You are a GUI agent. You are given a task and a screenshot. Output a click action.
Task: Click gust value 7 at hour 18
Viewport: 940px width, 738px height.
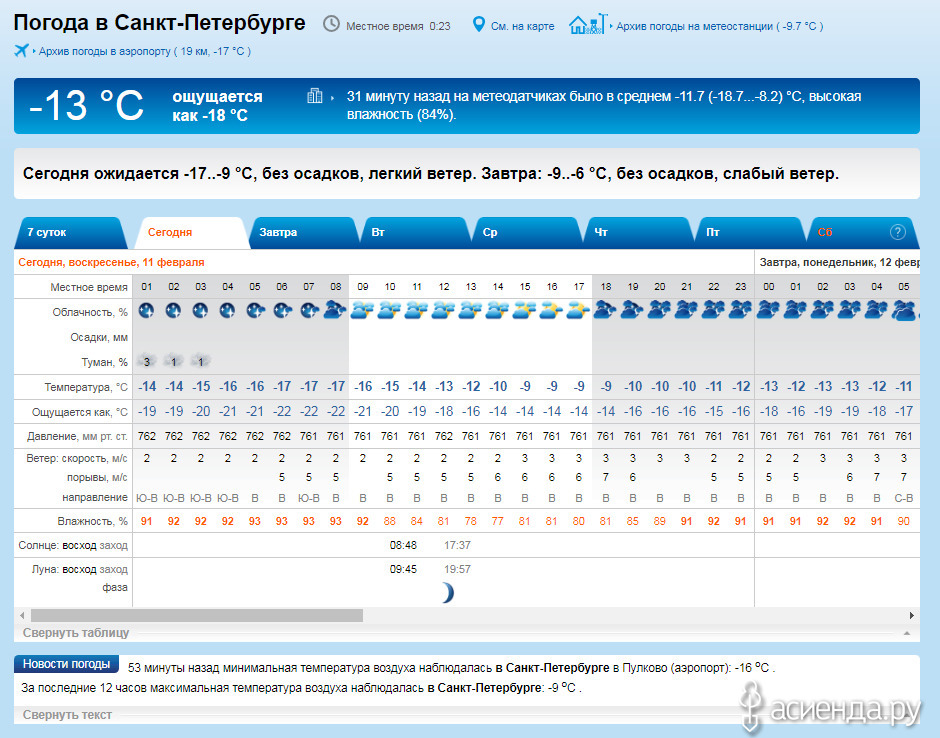pyautogui.click(x=605, y=477)
